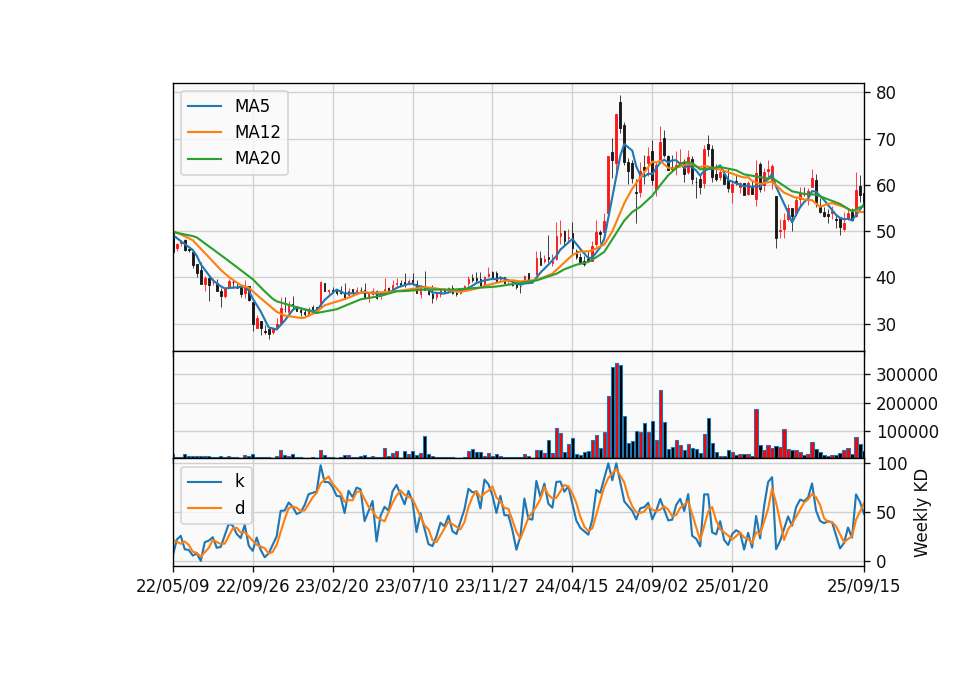Click the 23/07/10 date tick label

[x=412, y=586]
